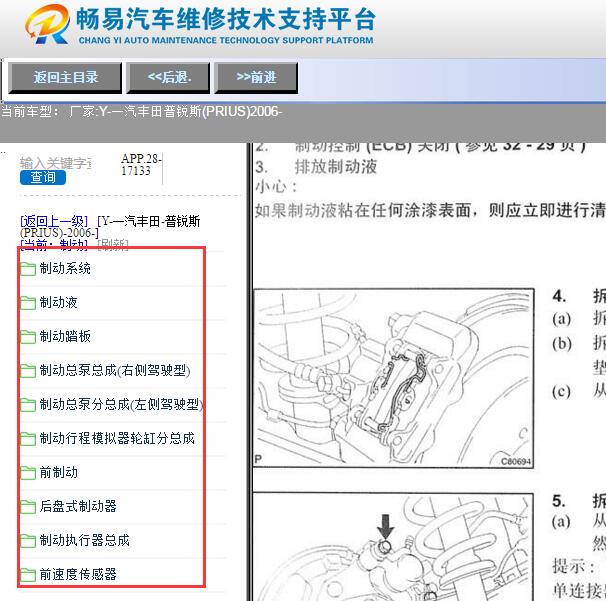Viewport: 606px width, 601px height.
Task: Click the folder icon beside 制动系统
Action: [x=28, y=269]
